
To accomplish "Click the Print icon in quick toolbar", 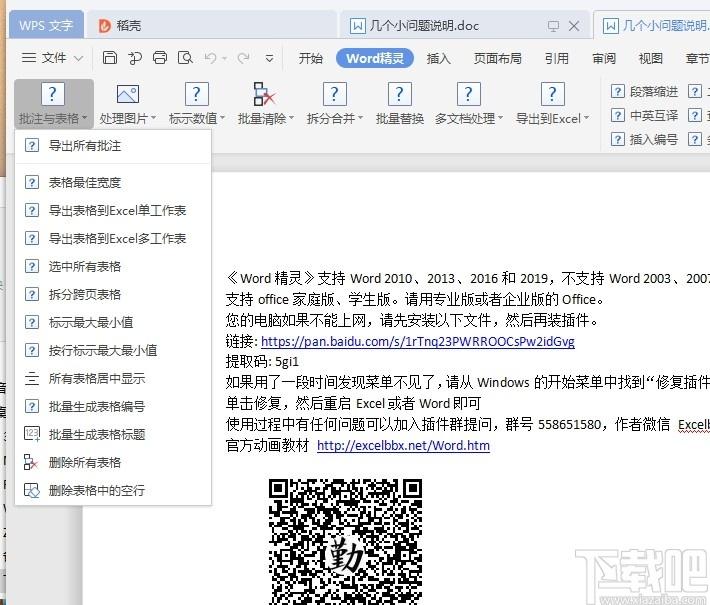I will point(160,58).
